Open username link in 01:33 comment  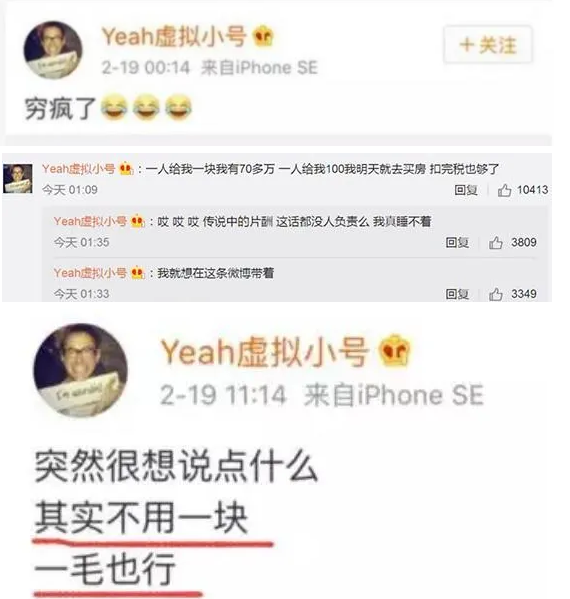pos(90,273)
